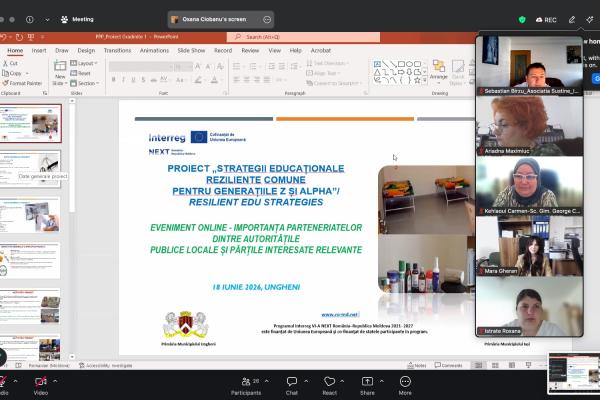Click the Numbering list icon
The width and height of the screenshot is (600, 400).
tap(255, 67)
